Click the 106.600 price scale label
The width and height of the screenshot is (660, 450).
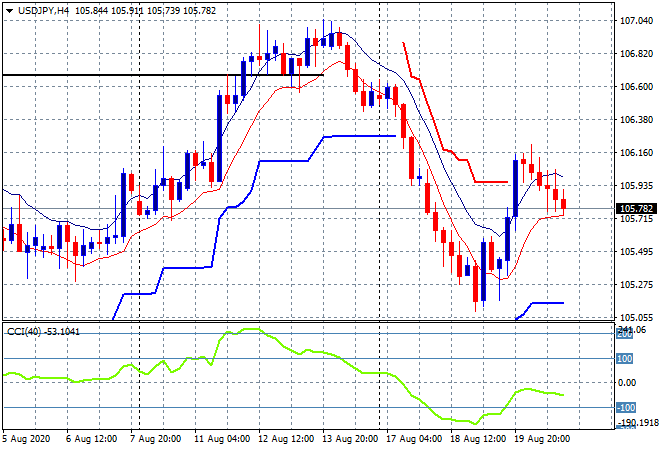pyautogui.click(x=636, y=87)
